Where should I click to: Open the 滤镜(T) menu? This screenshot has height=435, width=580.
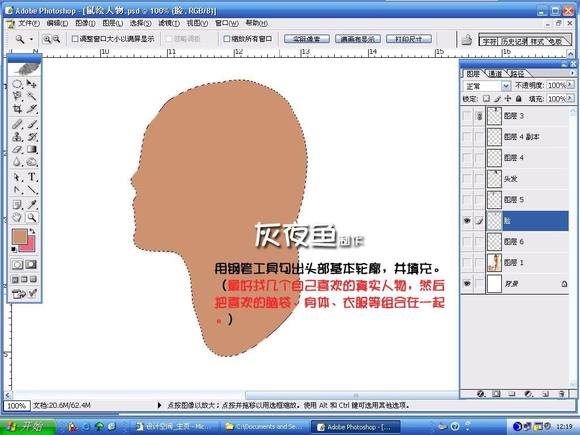[x=169, y=23]
